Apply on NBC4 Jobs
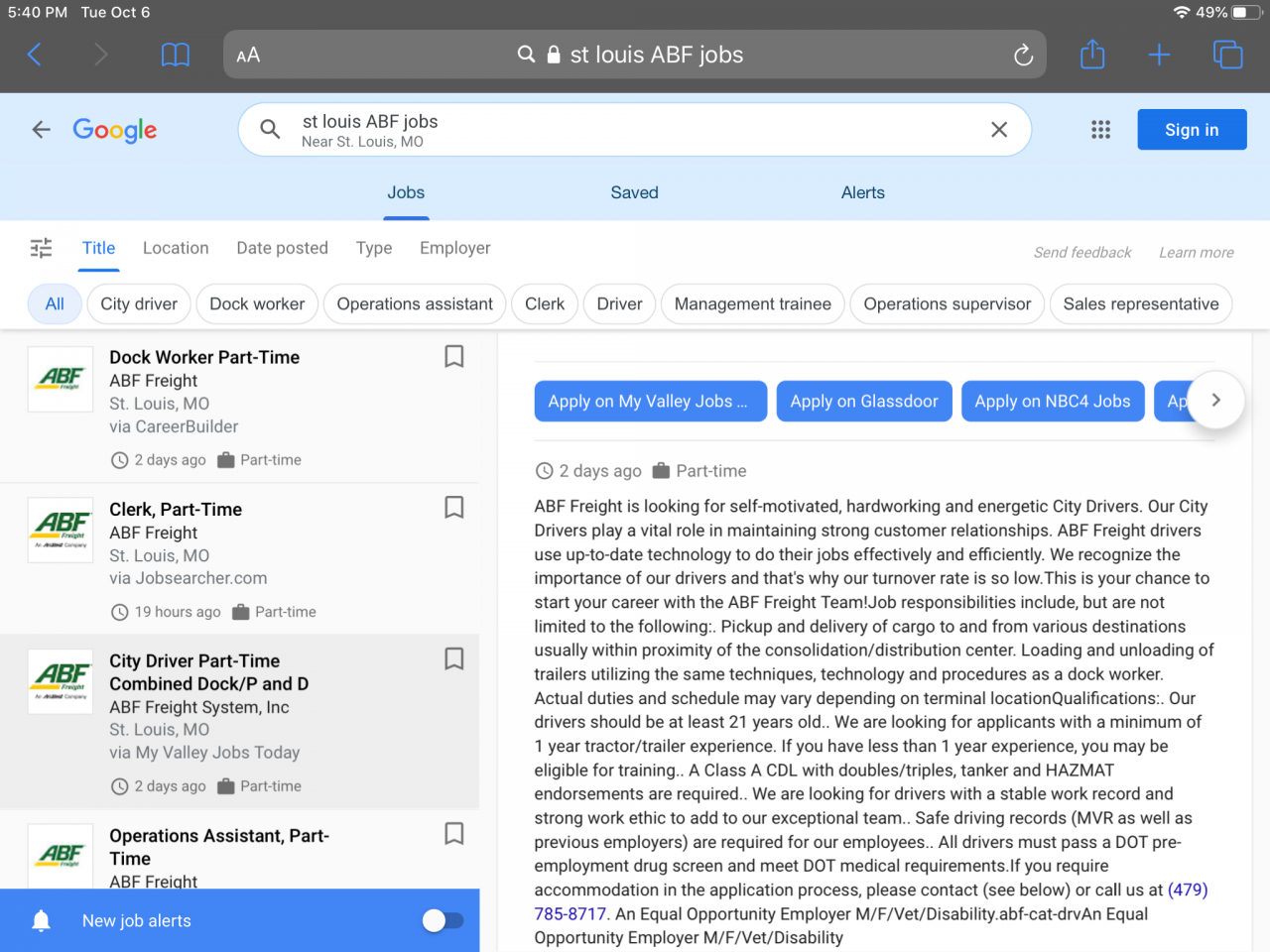1270x952 pixels. click(x=1053, y=401)
